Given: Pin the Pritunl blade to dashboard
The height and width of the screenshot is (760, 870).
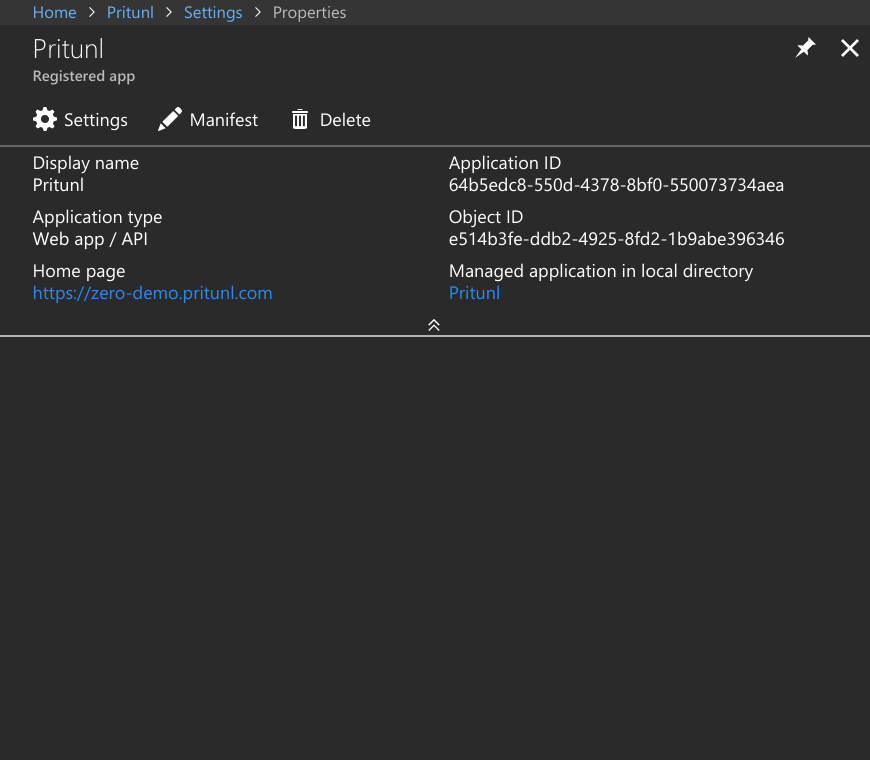Looking at the screenshot, I should pyautogui.click(x=805, y=48).
